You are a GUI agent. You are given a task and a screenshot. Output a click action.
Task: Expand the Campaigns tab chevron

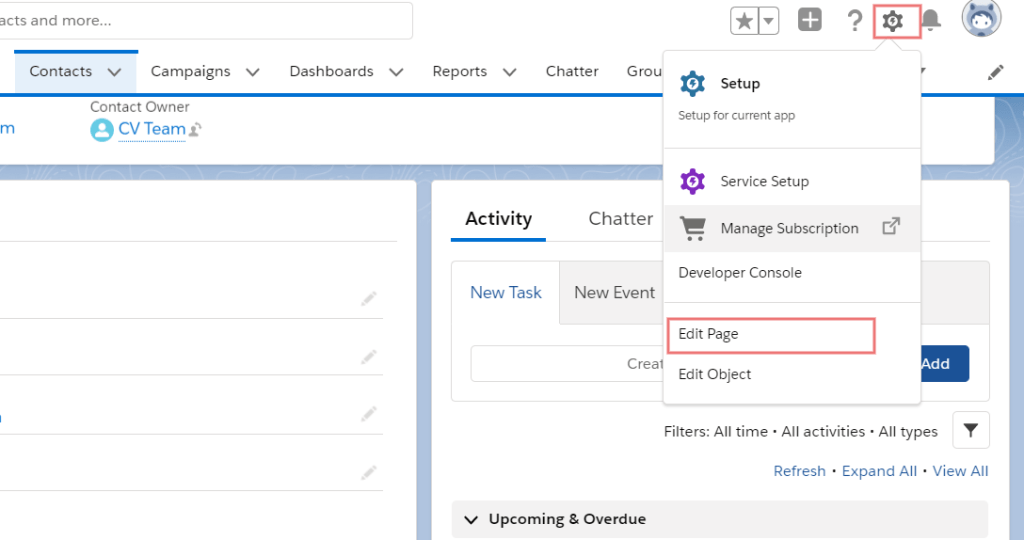point(253,72)
